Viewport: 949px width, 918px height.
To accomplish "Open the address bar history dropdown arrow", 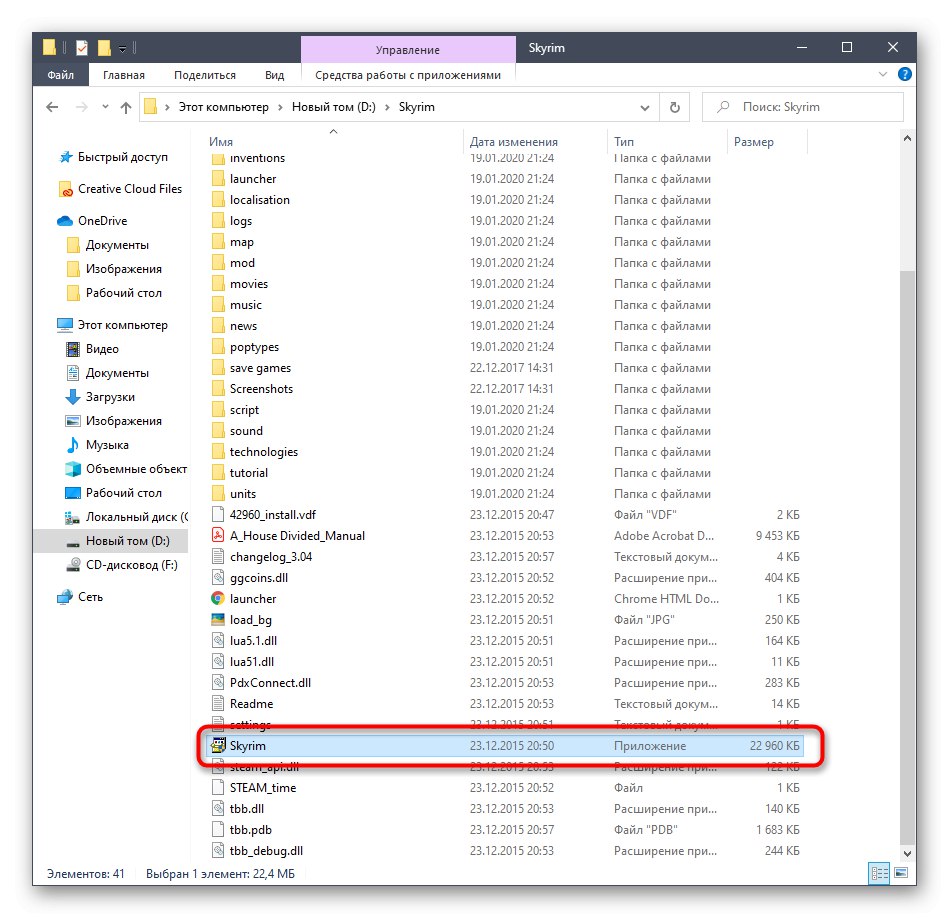I will tap(644, 107).
